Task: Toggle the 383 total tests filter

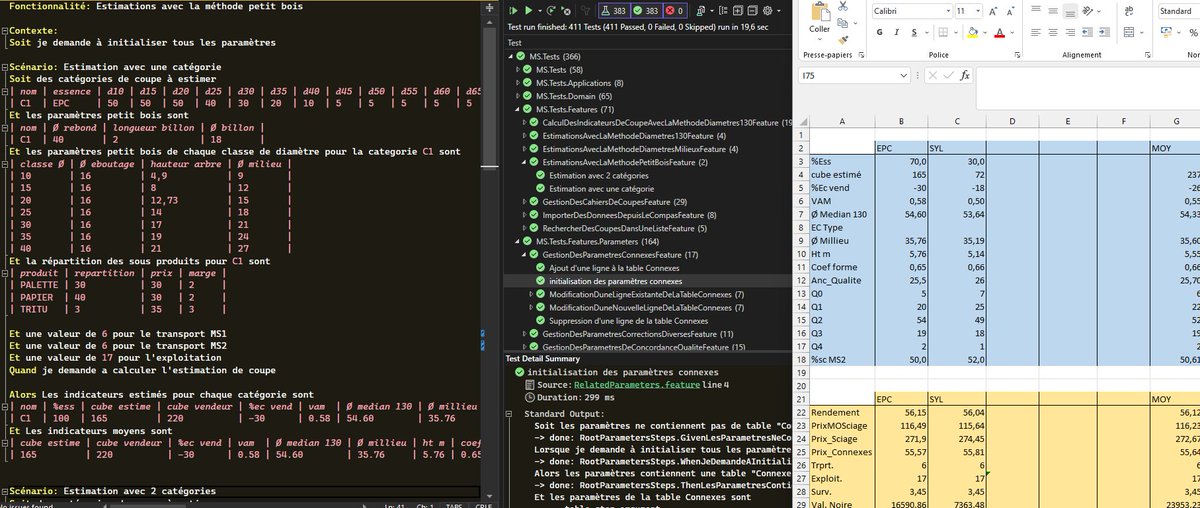Action: 615,11
